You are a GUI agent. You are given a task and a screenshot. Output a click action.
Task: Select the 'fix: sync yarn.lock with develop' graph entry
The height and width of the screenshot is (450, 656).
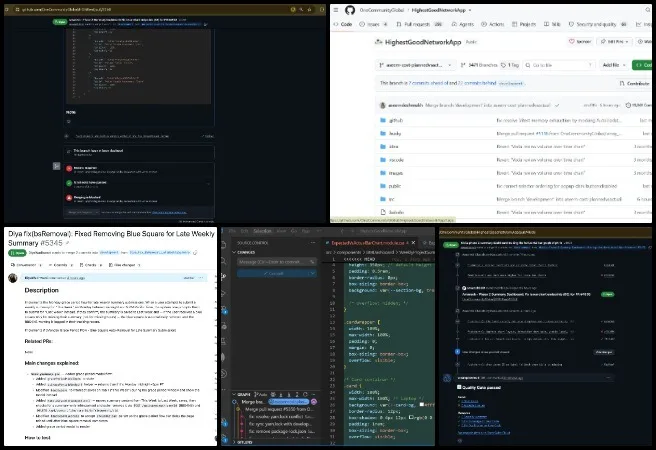pyautogui.click(x=282, y=424)
